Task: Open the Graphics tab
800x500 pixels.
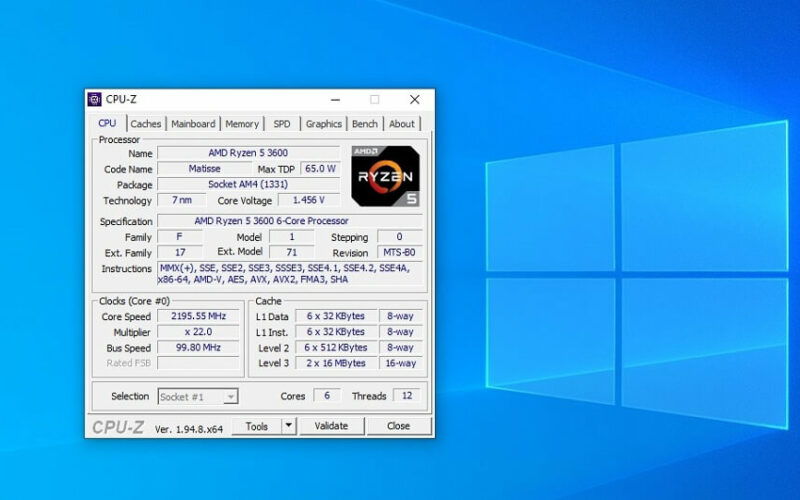Action: pos(323,124)
